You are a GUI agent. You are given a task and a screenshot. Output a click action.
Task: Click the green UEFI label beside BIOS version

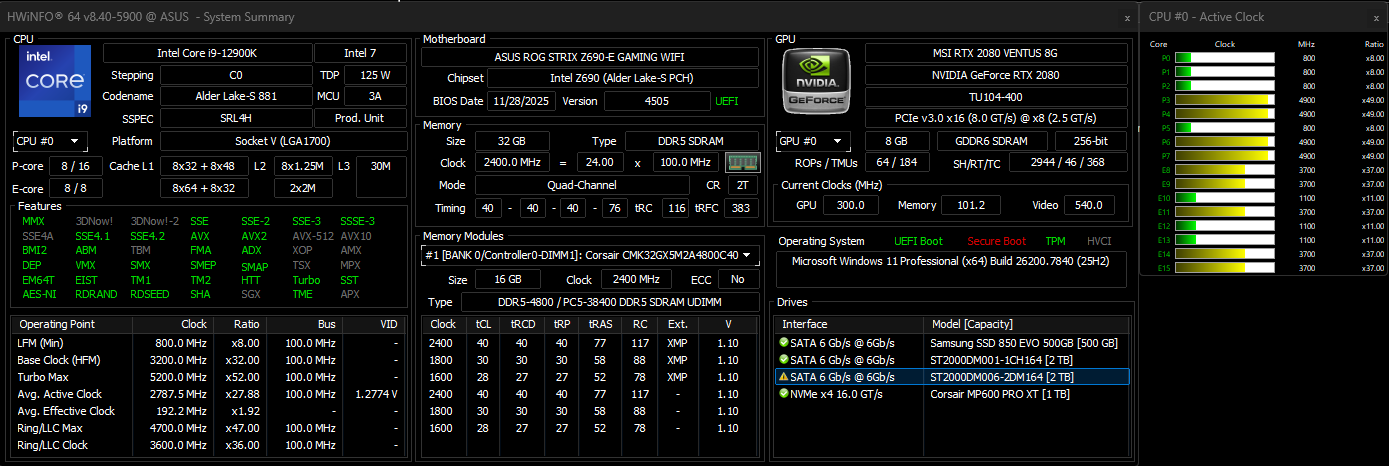pos(727,101)
